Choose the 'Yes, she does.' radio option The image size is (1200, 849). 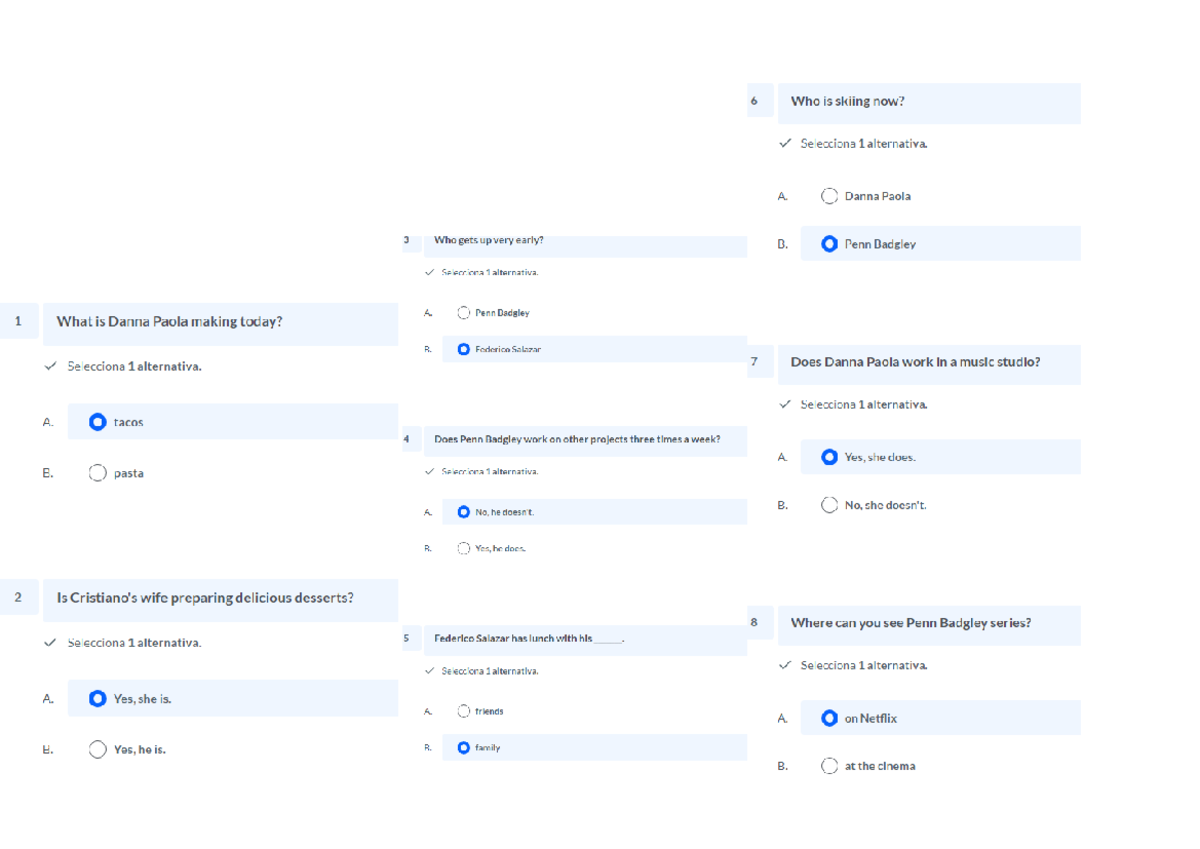pos(829,457)
